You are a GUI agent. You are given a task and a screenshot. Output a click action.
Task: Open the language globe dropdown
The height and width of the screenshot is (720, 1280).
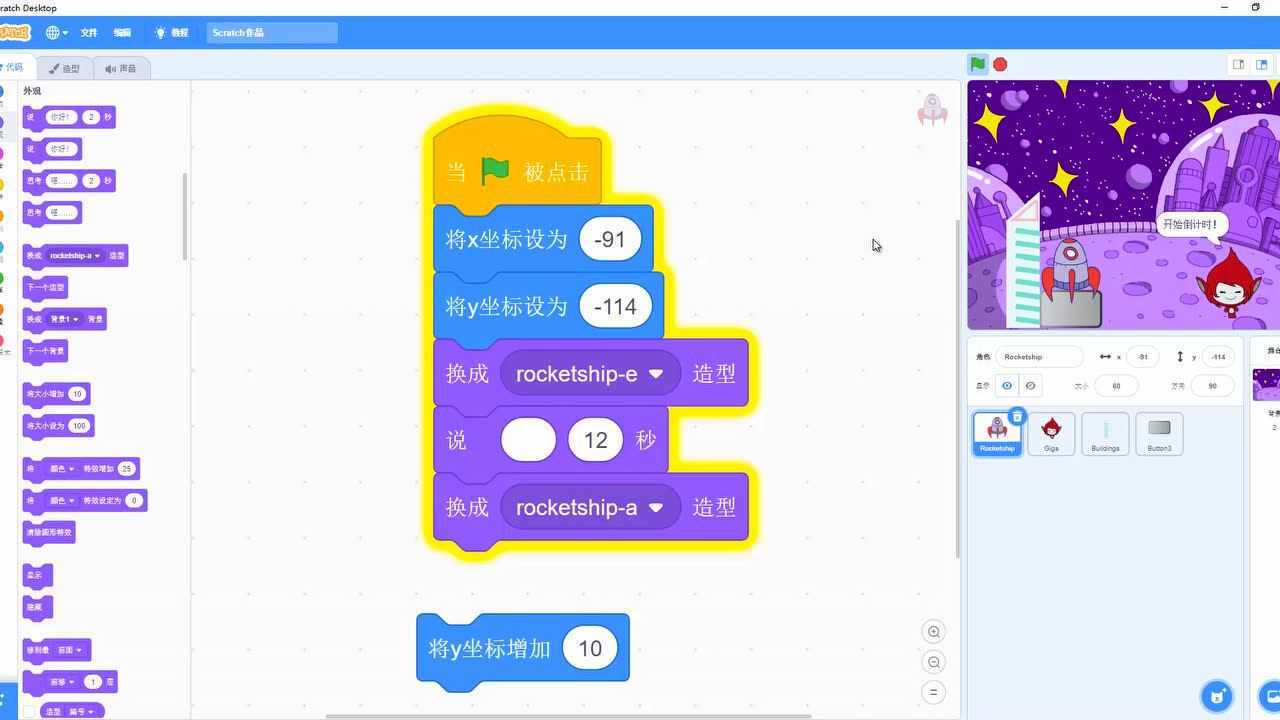point(54,32)
